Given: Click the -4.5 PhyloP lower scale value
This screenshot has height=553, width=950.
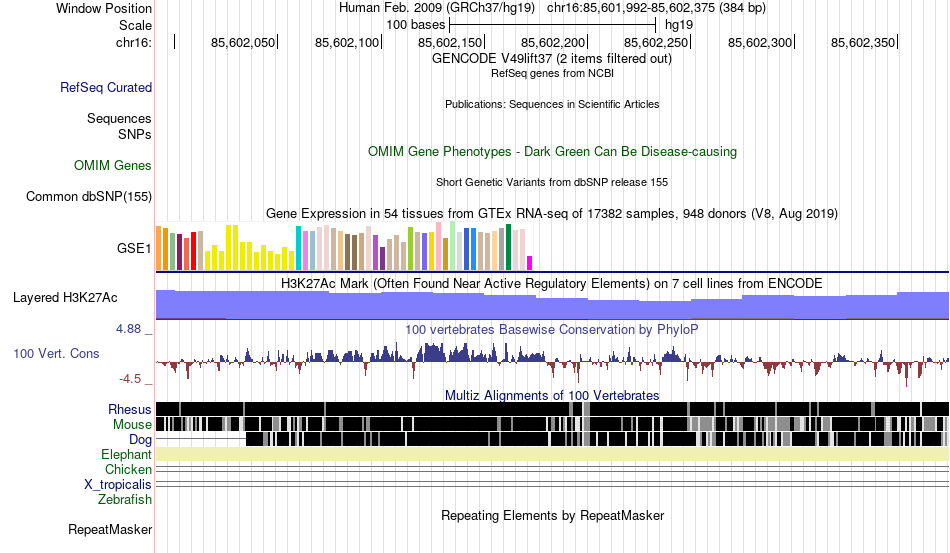Looking at the screenshot, I should pos(130,379).
